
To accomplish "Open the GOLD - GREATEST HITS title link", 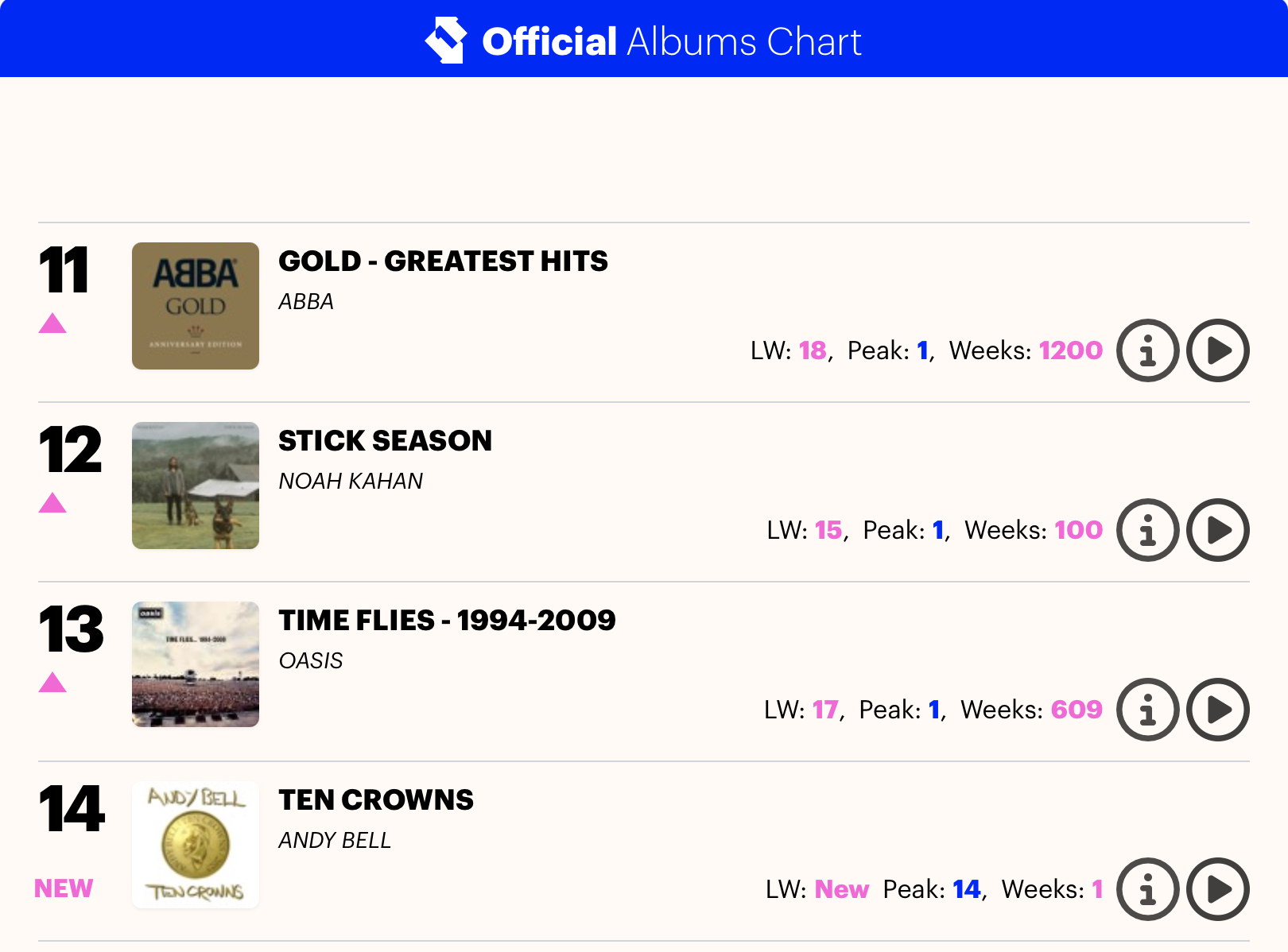I will coord(443,261).
